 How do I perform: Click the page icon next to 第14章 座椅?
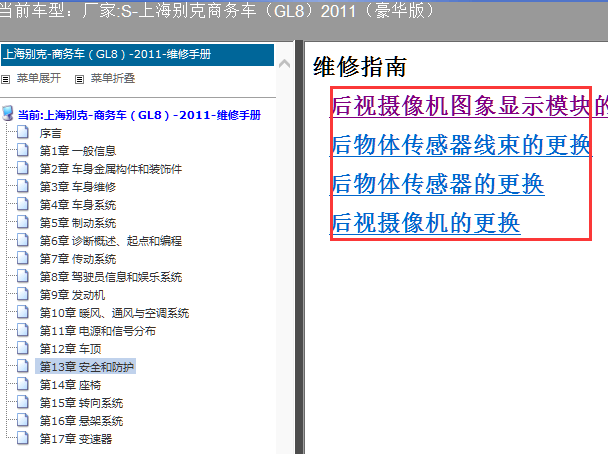22,385
